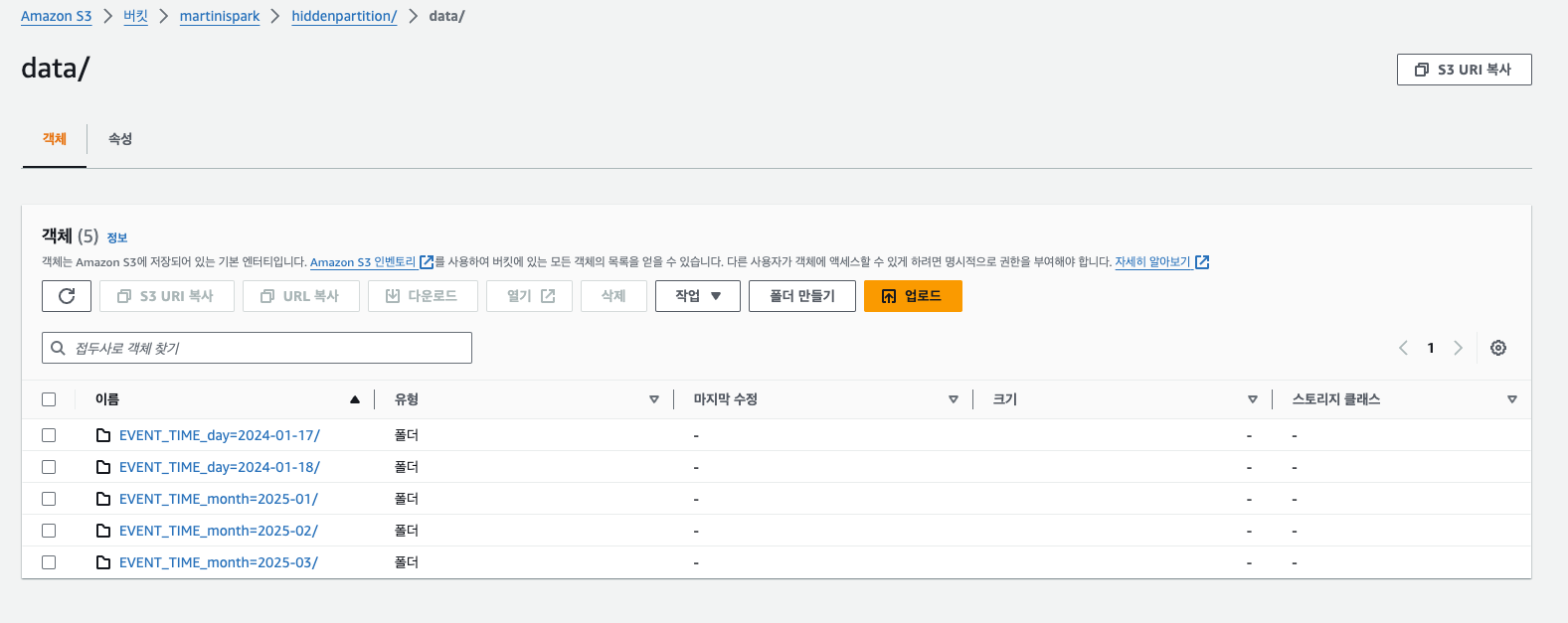This screenshot has width=1568, height=623.
Task: Check the EVENT_TIME_day=2024-01-18/ row checkbox
Action: (x=49, y=467)
